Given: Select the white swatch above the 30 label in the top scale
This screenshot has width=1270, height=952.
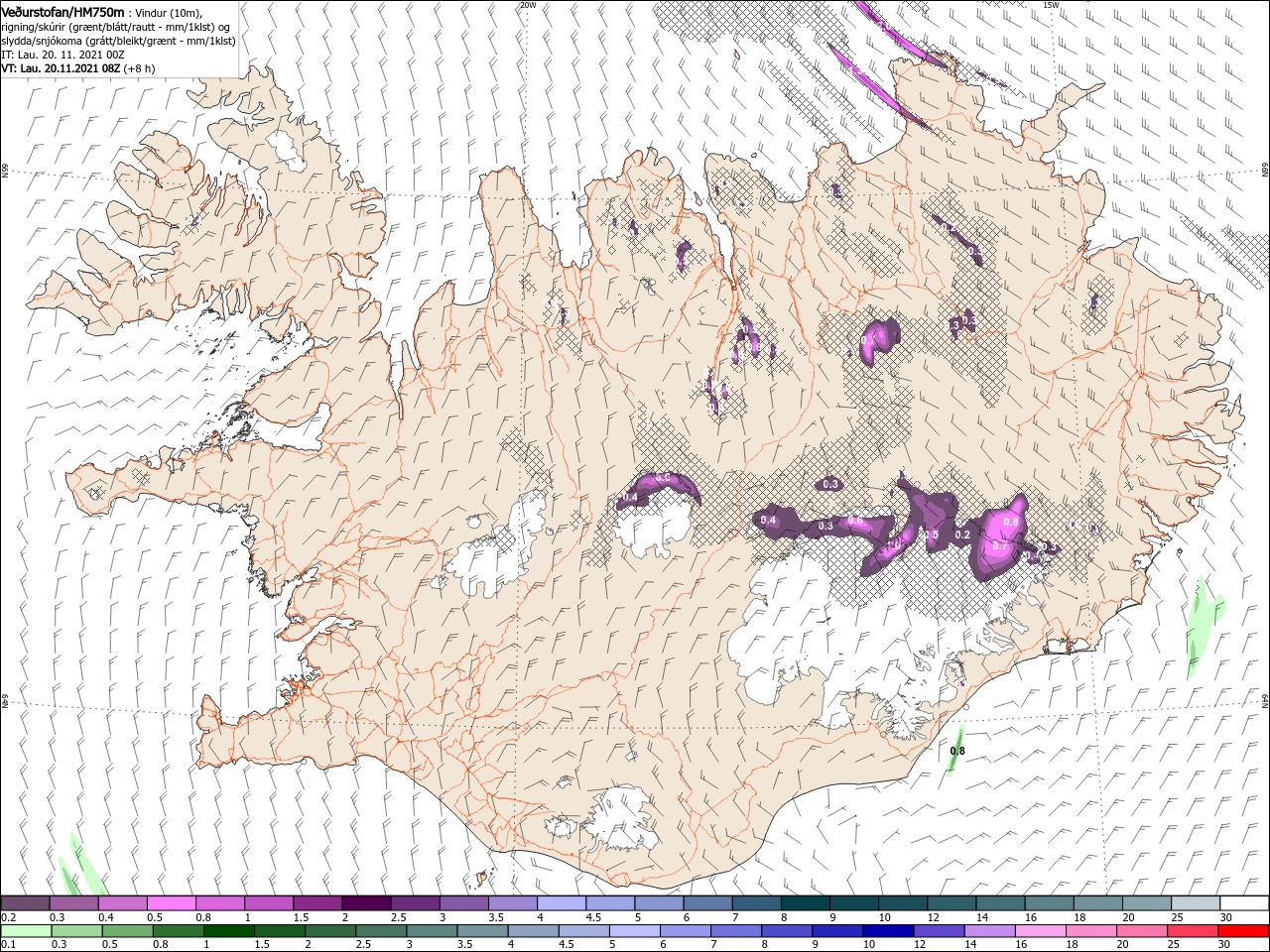Looking at the screenshot, I should pos(1245,902).
